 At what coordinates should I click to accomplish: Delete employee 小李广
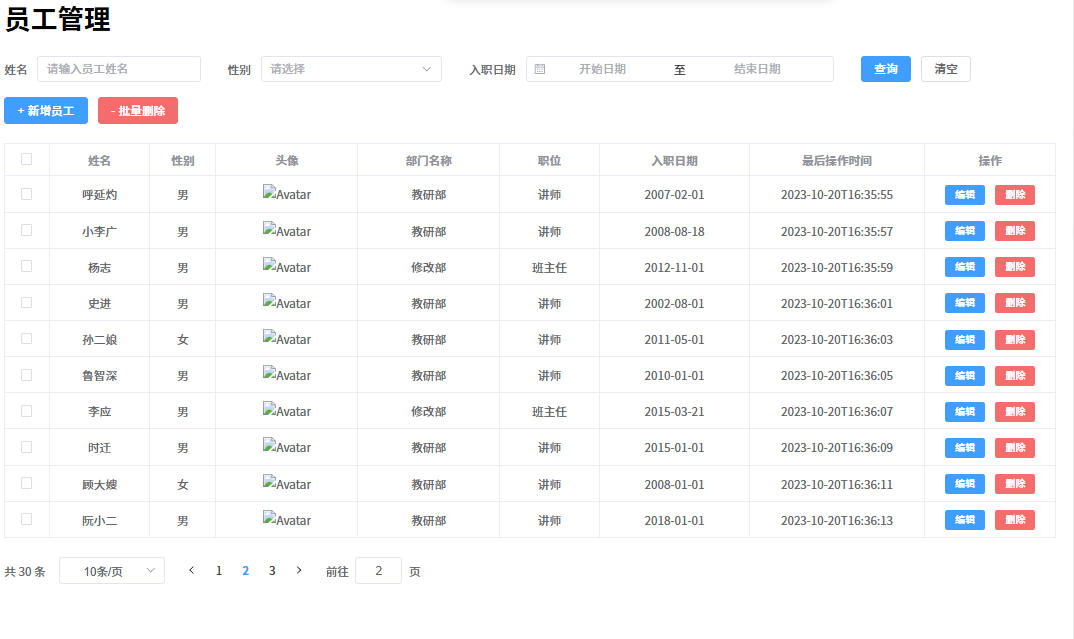click(x=1014, y=231)
